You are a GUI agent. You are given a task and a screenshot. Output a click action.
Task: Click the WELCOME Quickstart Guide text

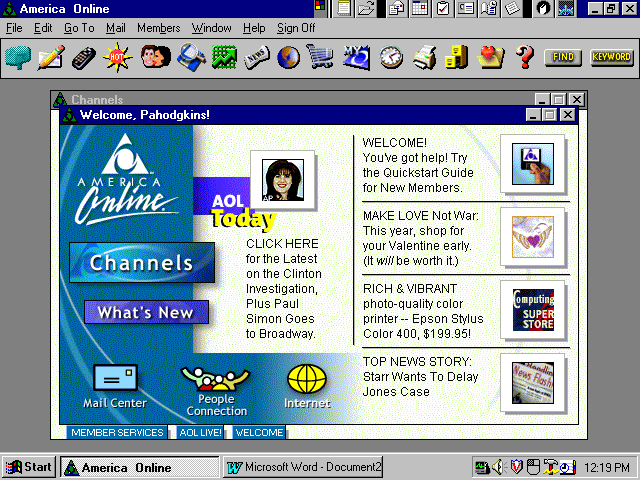(418, 165)
